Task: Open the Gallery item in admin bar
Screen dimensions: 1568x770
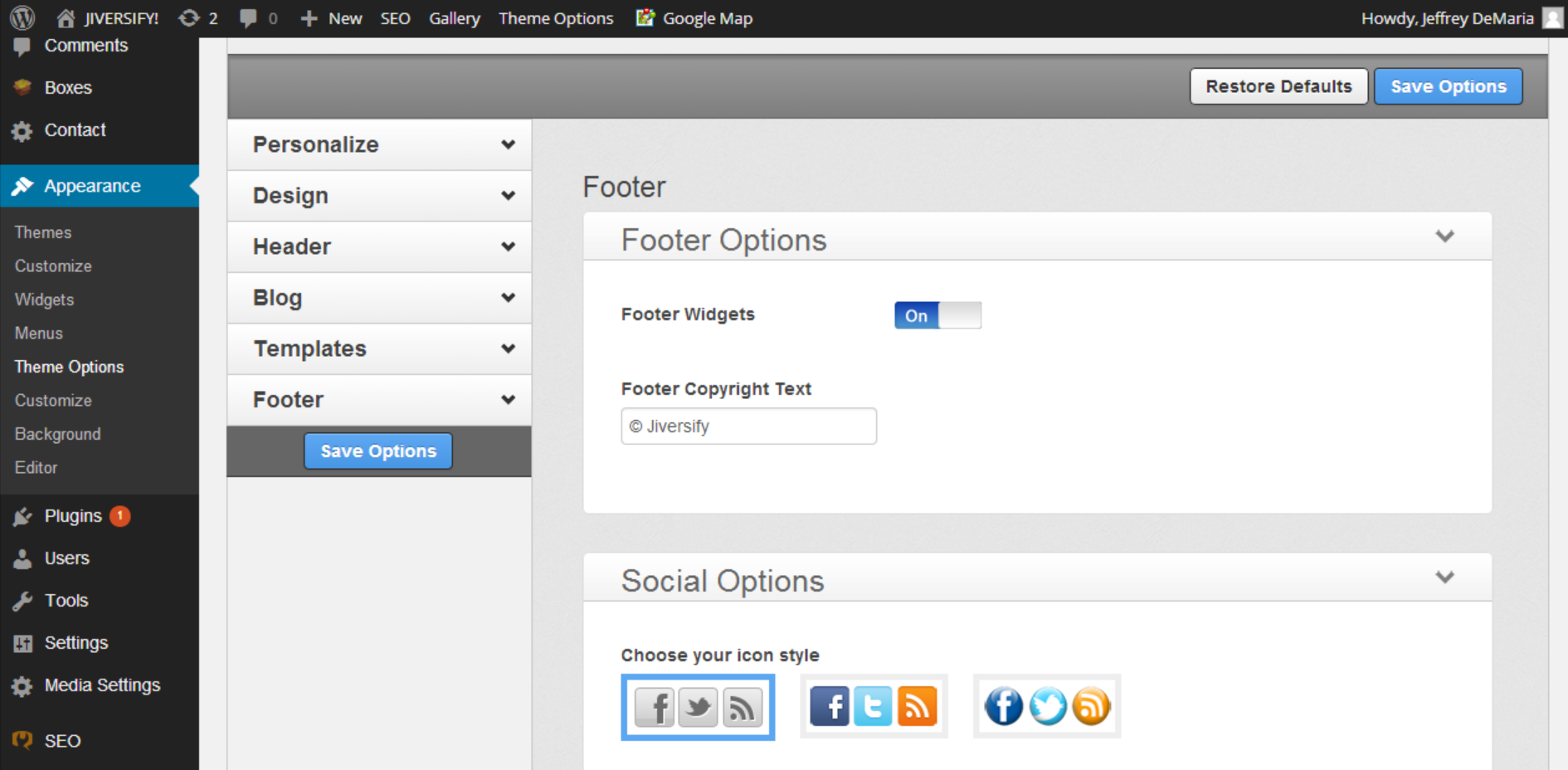Action: point(454,18)
